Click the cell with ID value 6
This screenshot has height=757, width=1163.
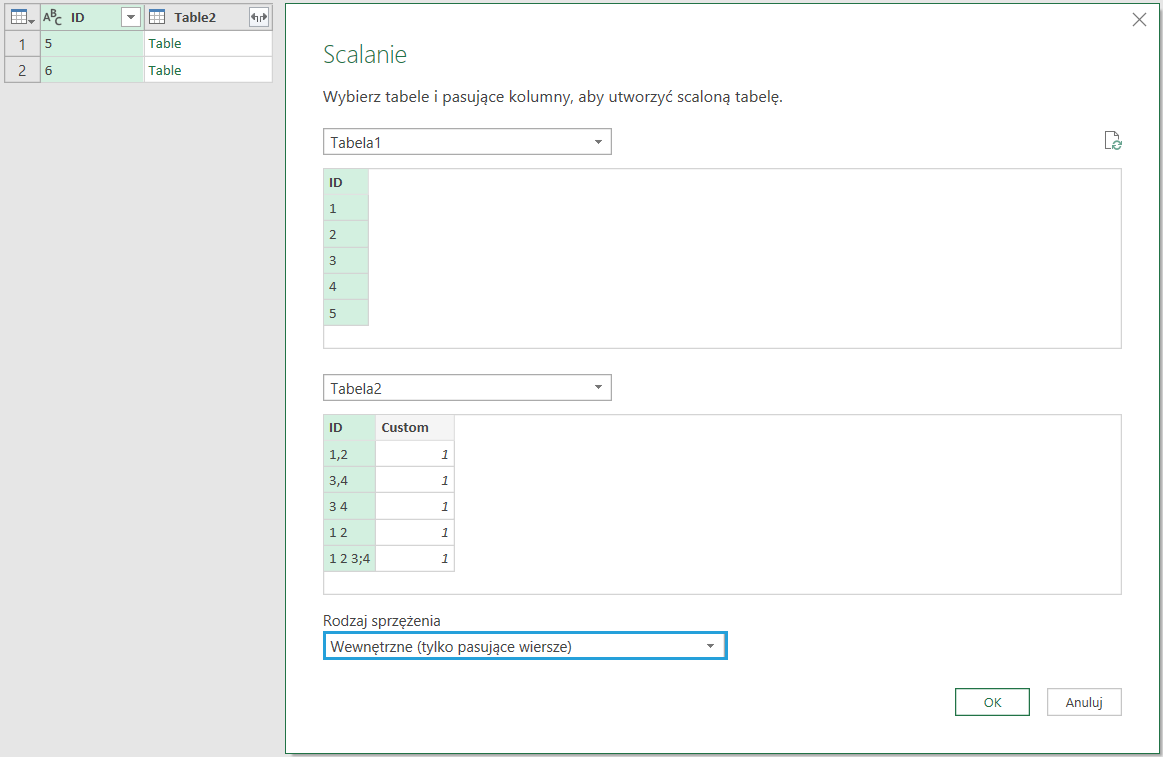click(92, 70)
